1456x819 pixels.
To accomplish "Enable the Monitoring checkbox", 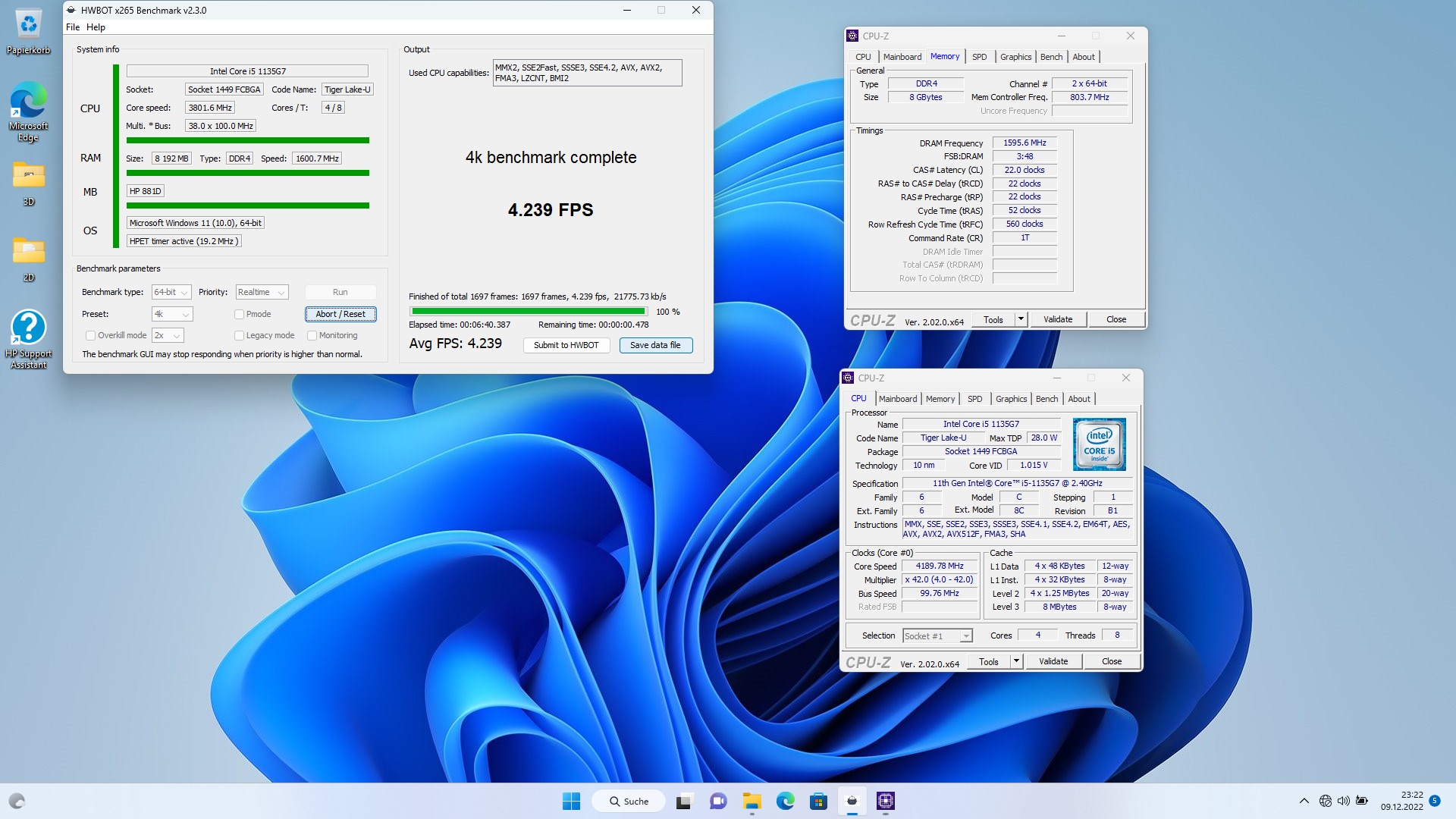I will click(312, 335).
